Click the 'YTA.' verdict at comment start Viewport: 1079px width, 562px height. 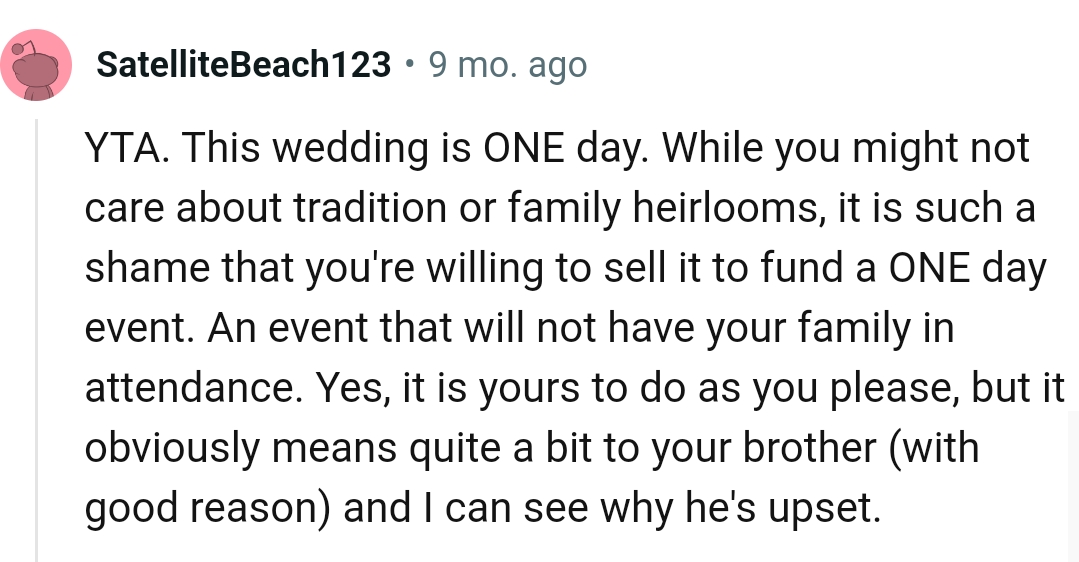coord(127,147)
